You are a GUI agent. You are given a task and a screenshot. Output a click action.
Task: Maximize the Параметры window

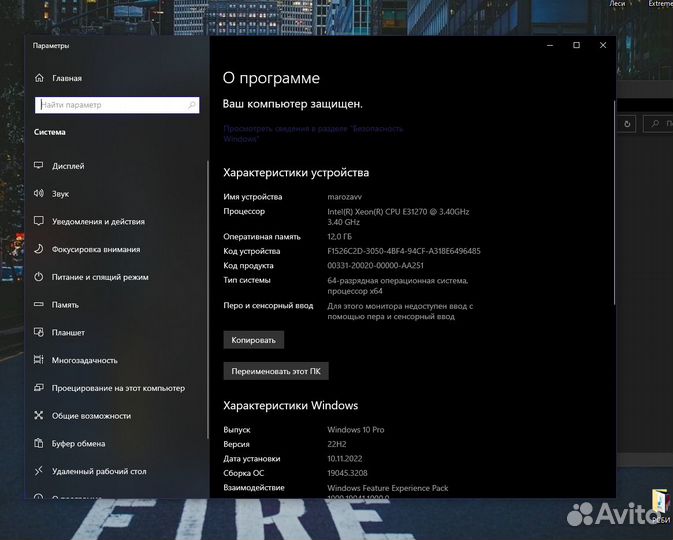[x=576, y=45]
